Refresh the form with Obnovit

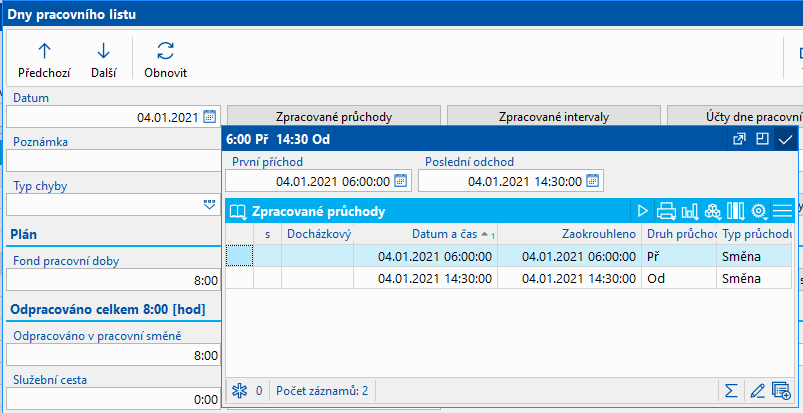click(x=165, y=58)
